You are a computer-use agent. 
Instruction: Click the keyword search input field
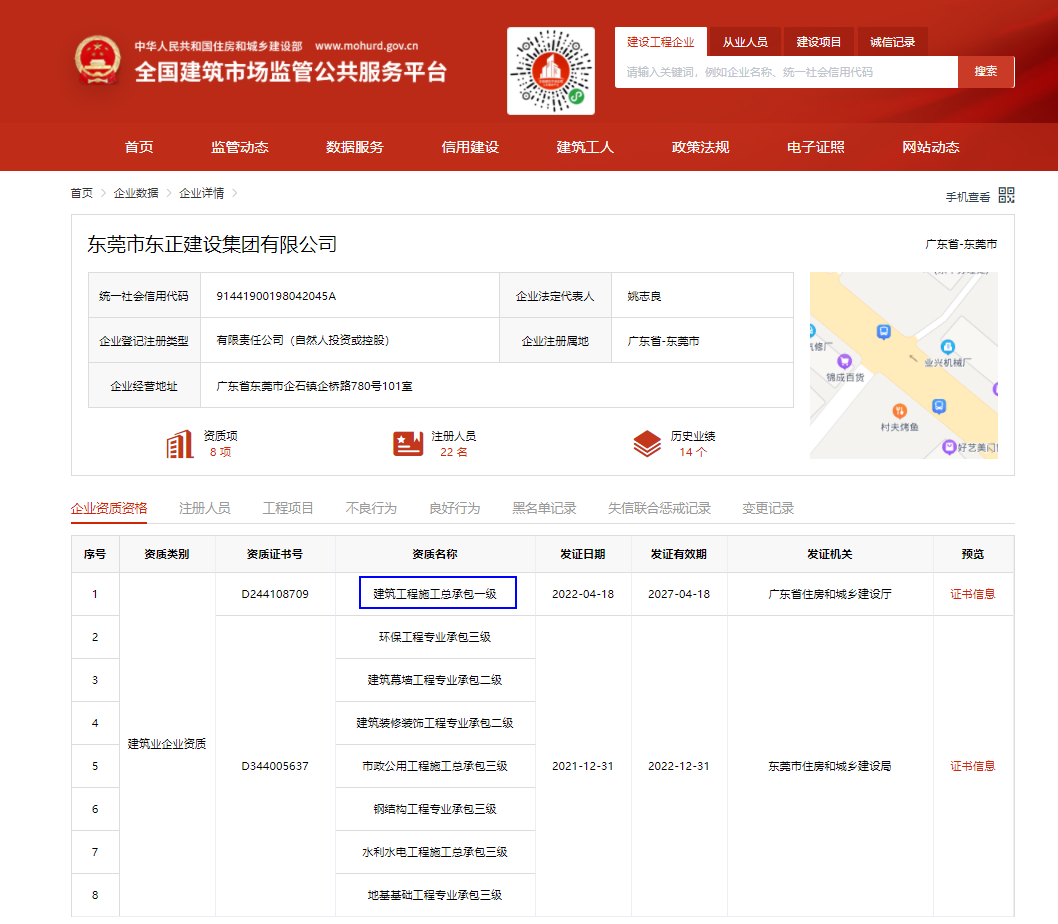786,72
